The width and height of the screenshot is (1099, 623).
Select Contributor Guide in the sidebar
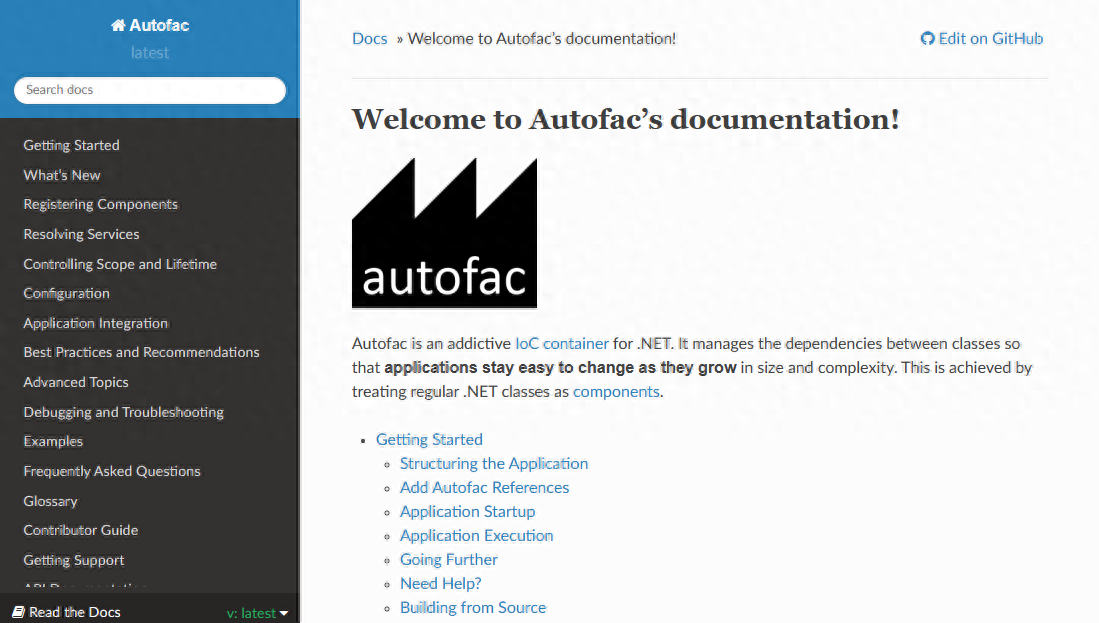click(81, 530)
